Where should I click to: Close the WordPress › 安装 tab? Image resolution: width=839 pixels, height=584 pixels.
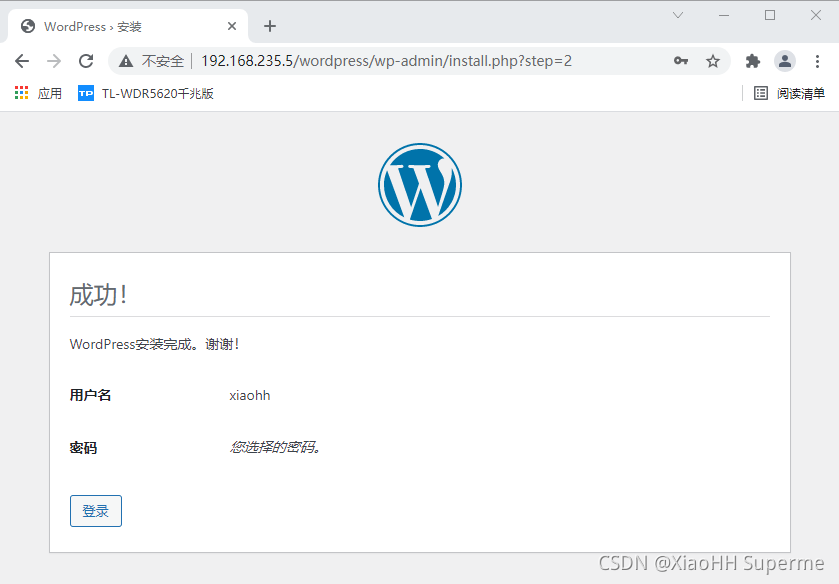coord(232,26)
